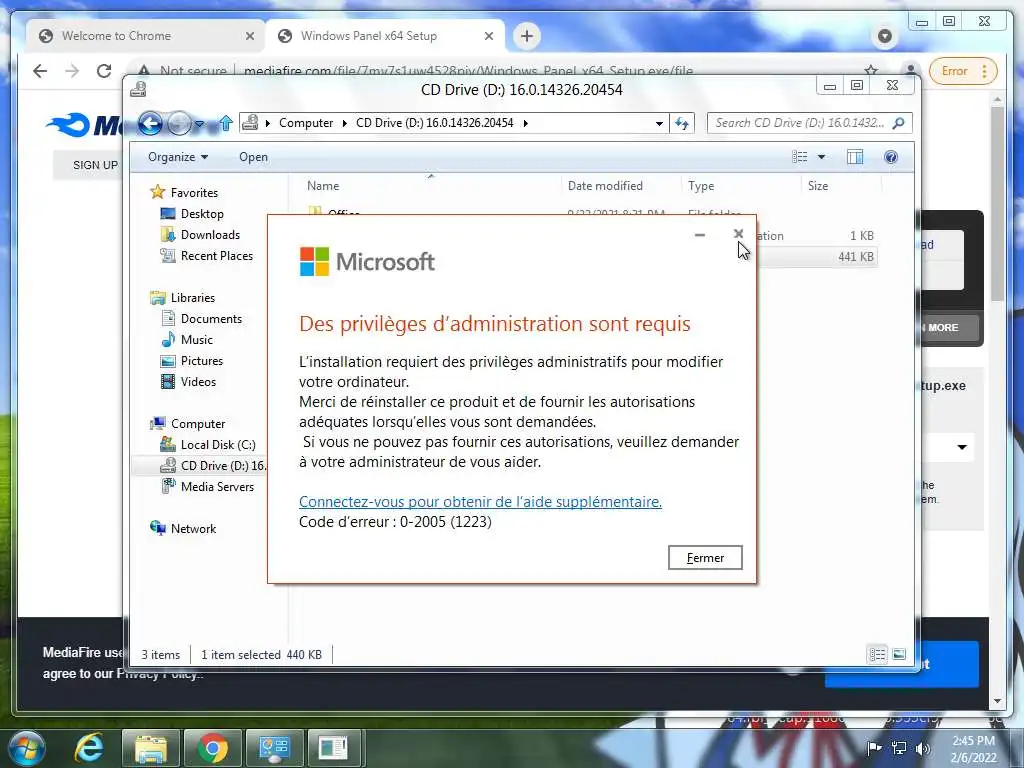Open the Connectez-vous pour obtenir de l'aide link

[x=480, y=502]
